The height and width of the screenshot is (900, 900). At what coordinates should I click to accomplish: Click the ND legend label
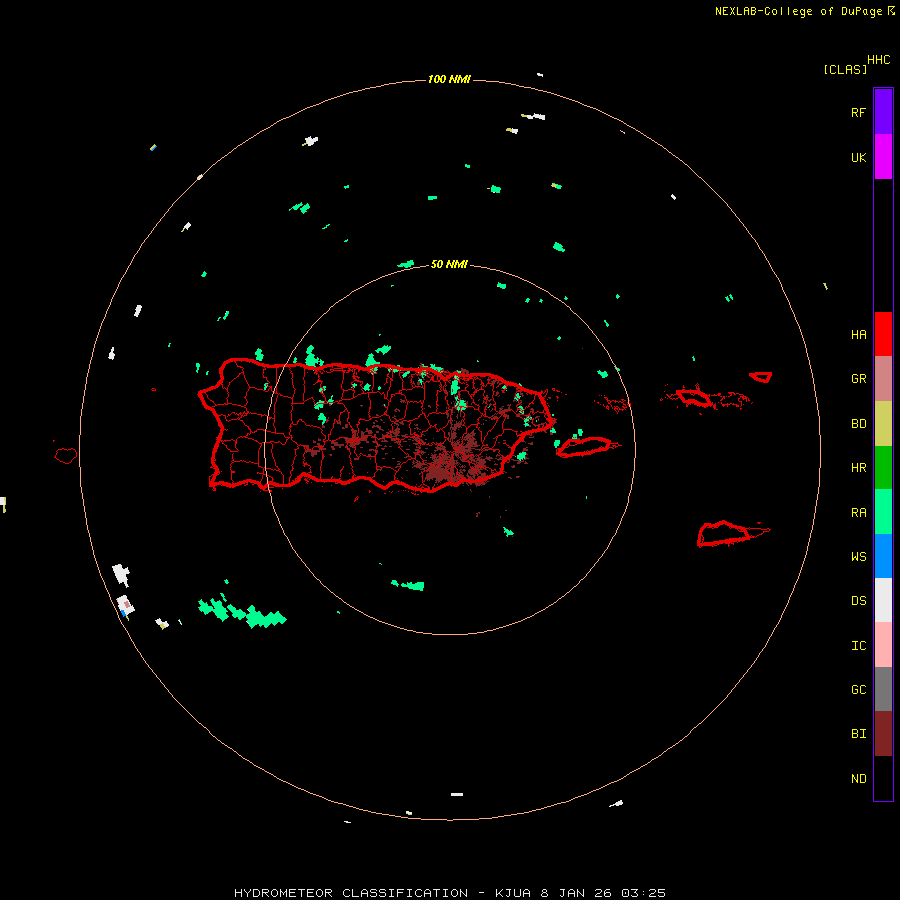[x=858, y=778]
